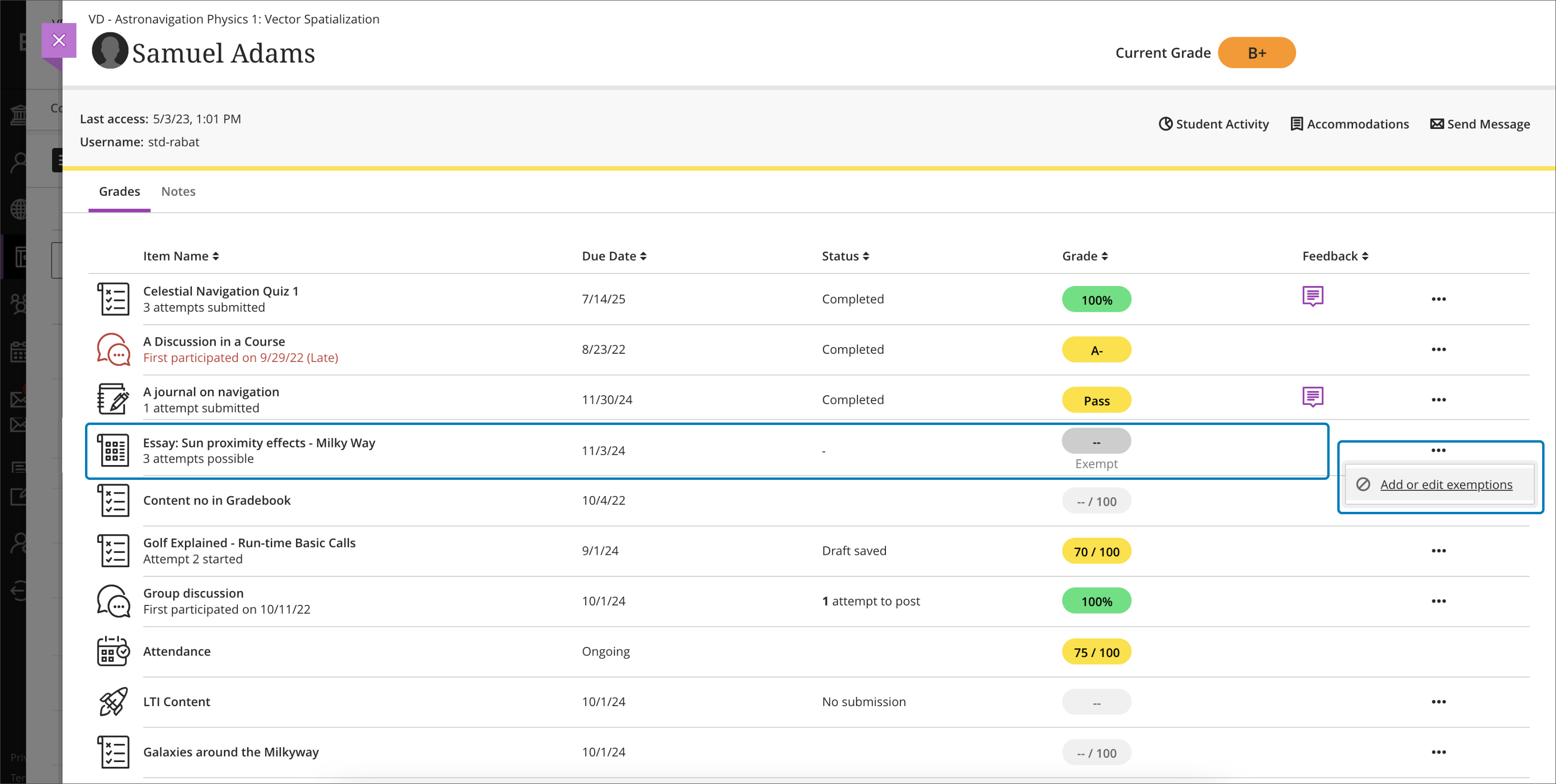1556x784 pixels.
Task: Click the journal icon for A journal on navigation
Action: pyautogui.click(x=113, y=399)
